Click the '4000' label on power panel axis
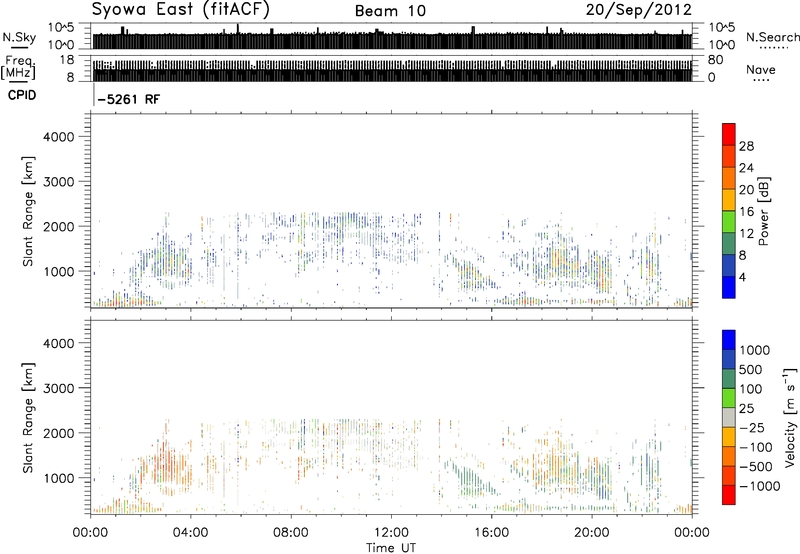800x554 pixels. coord(59,137)
